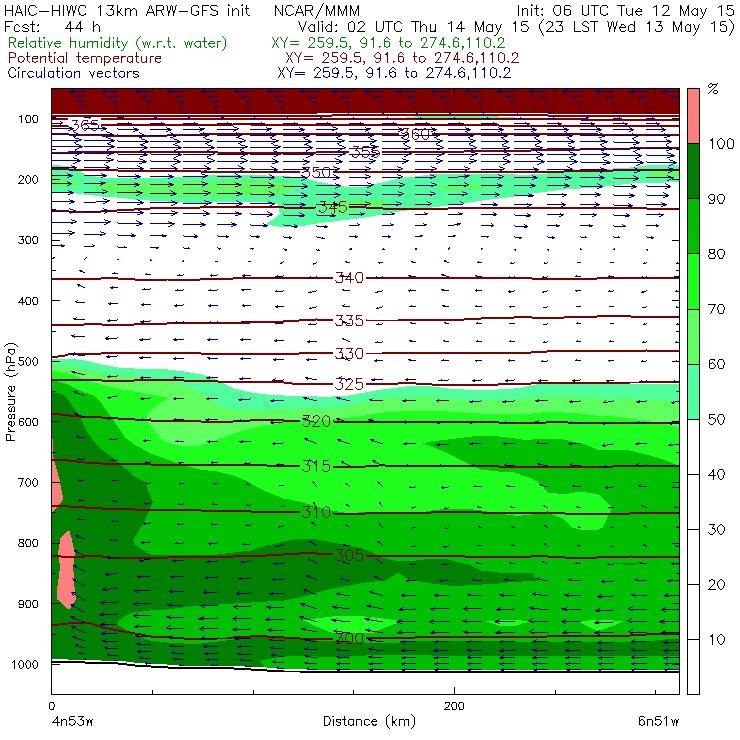The height and width of the screenshot is (740, 740).
Task: Click the dark red band at the plot top
Action: coord(365,101)
